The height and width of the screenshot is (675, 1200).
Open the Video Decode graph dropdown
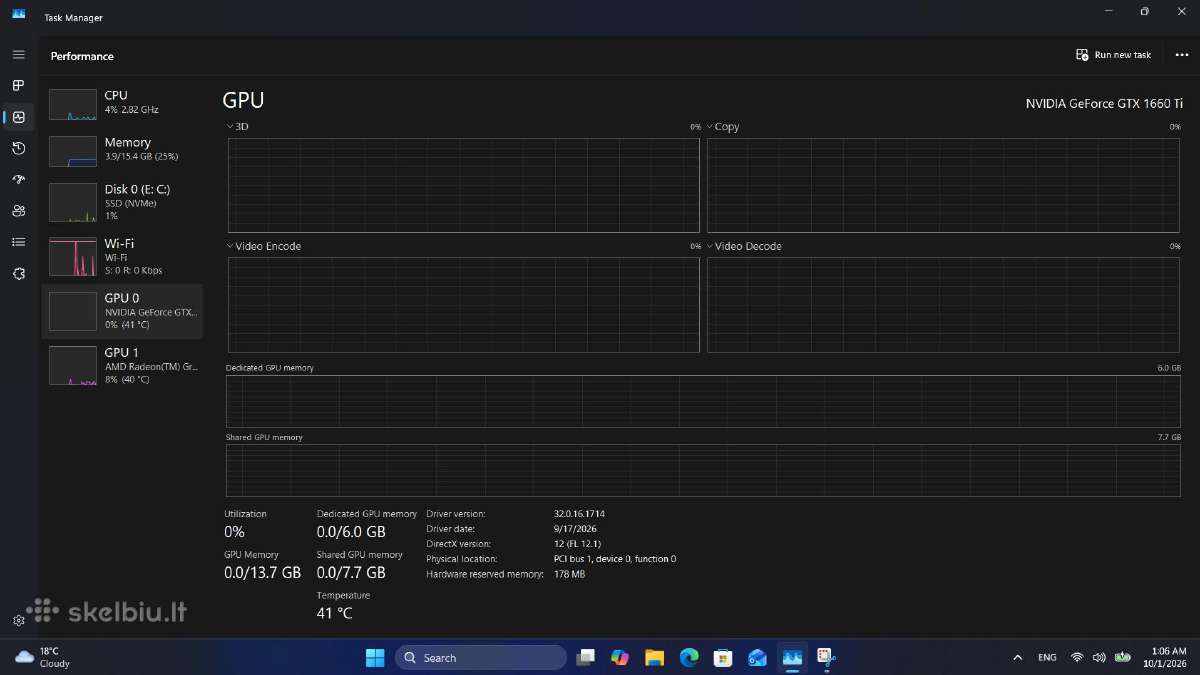coord(744,246)
